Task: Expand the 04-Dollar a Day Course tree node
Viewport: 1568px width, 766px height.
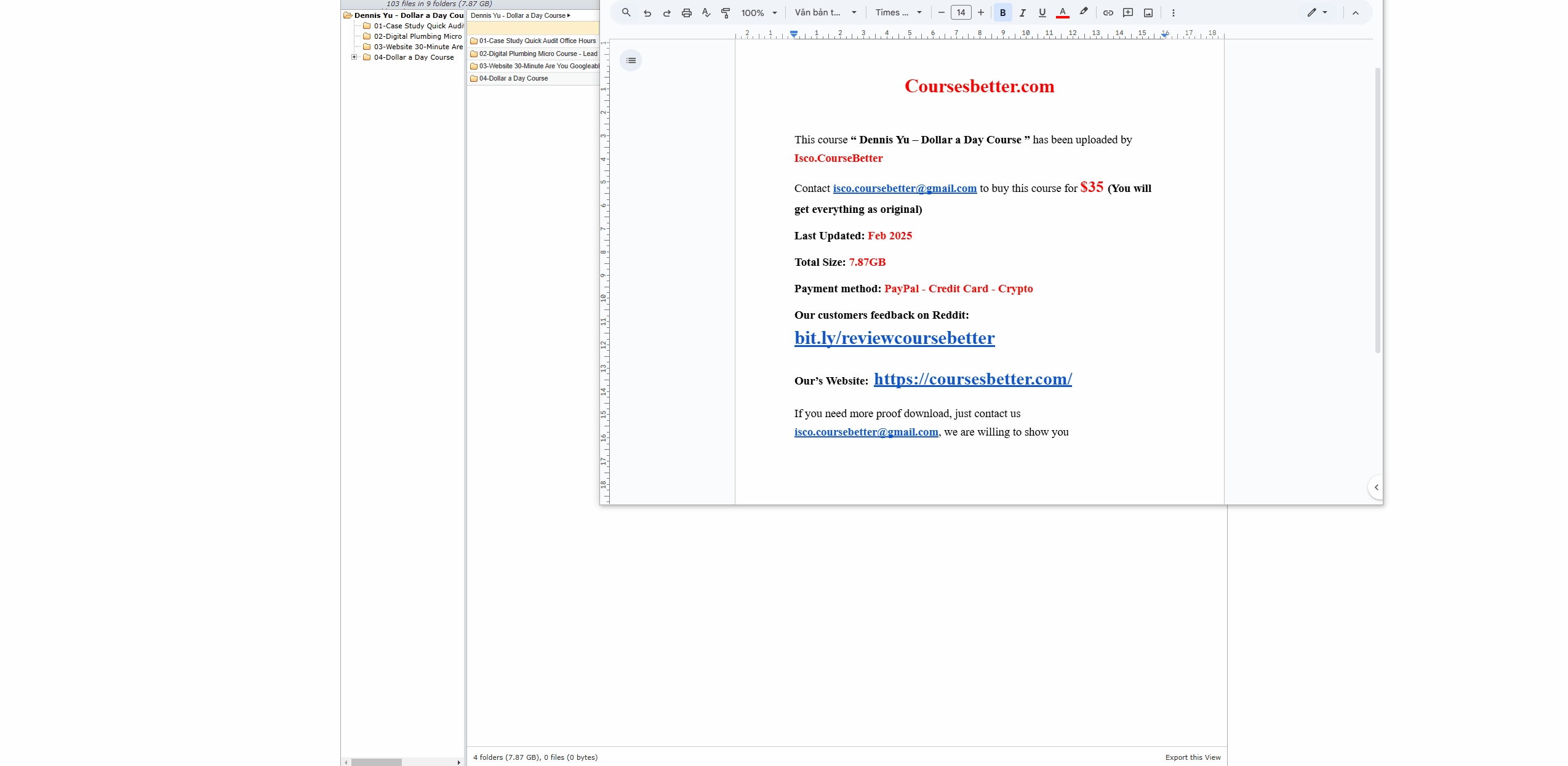Action: (354, 57)
